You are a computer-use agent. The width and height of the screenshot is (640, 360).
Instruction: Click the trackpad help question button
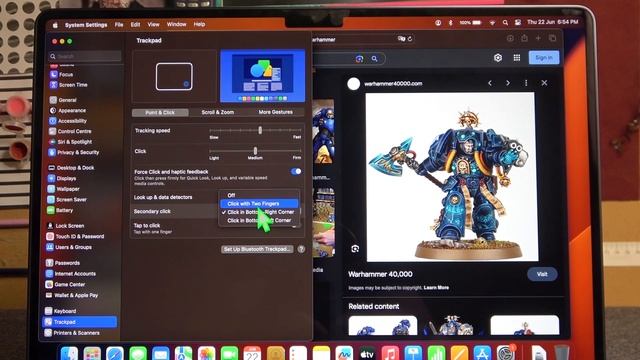[x=301, y=249]
